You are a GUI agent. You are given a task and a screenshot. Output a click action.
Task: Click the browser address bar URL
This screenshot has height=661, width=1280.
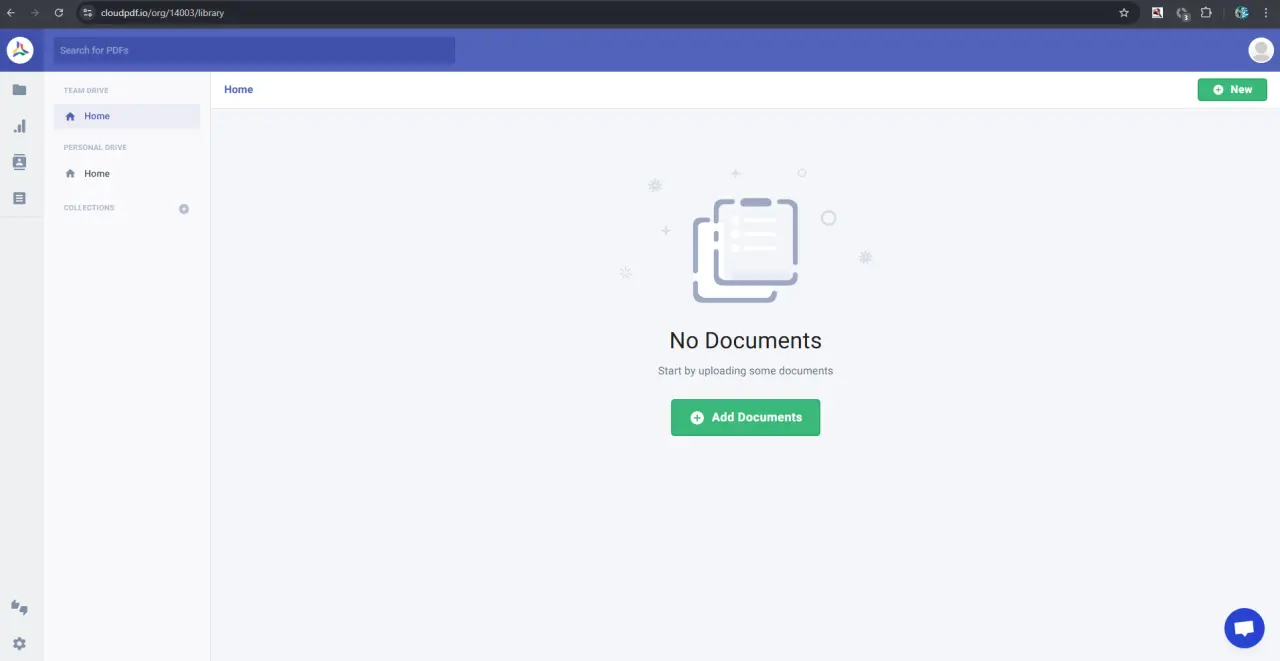click(162, 13)
